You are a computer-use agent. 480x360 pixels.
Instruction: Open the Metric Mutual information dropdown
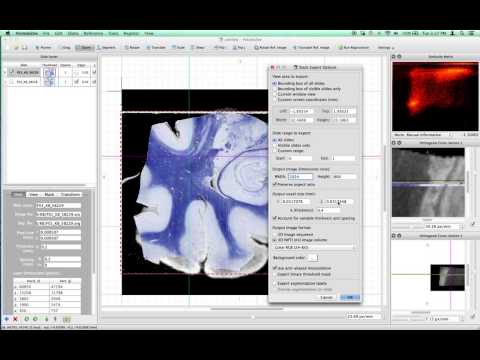point(423,135)
